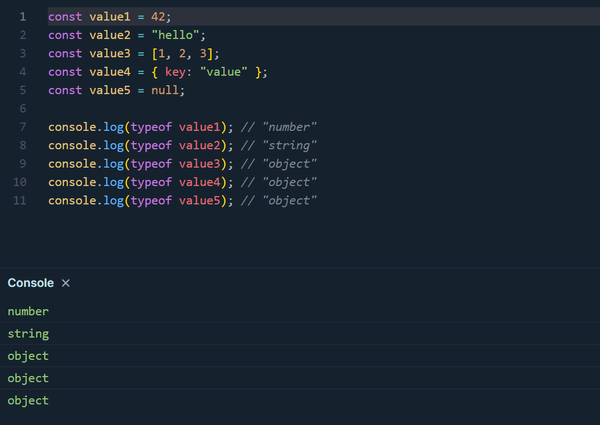Click the "hello" string literal
600x425 pixels.
(175, 35)
